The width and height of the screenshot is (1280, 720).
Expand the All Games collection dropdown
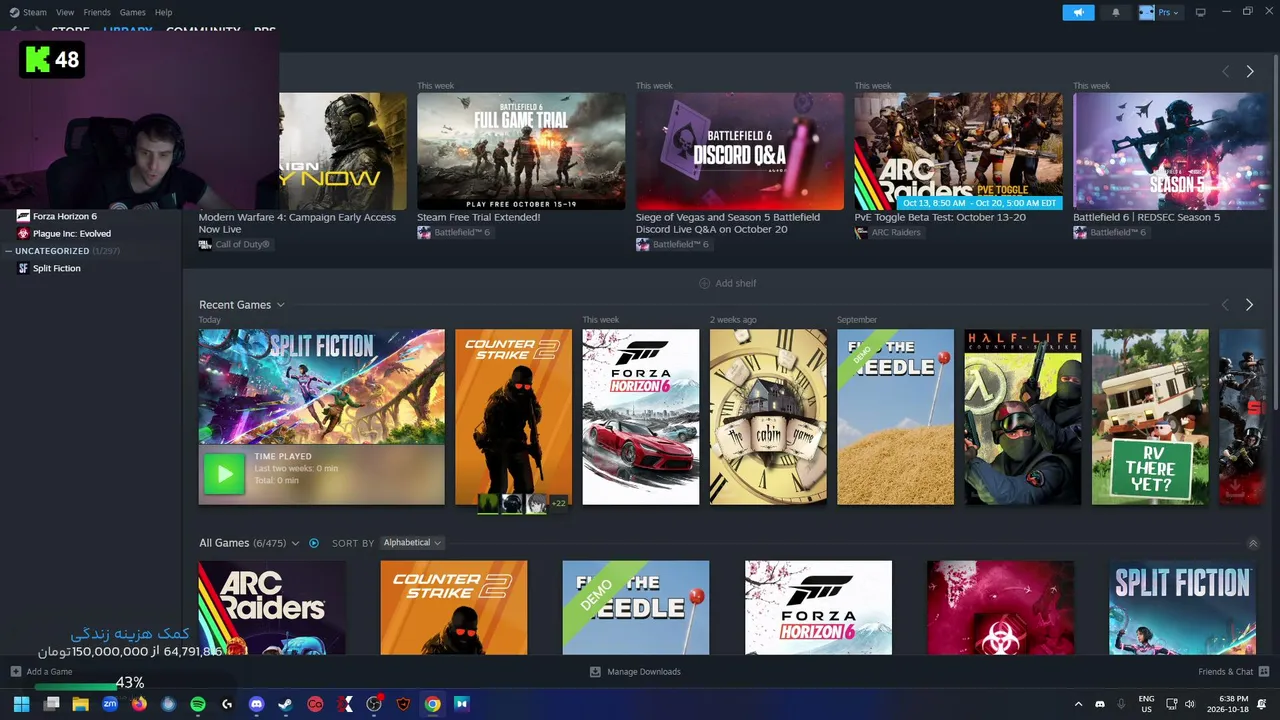click(295, 543)
